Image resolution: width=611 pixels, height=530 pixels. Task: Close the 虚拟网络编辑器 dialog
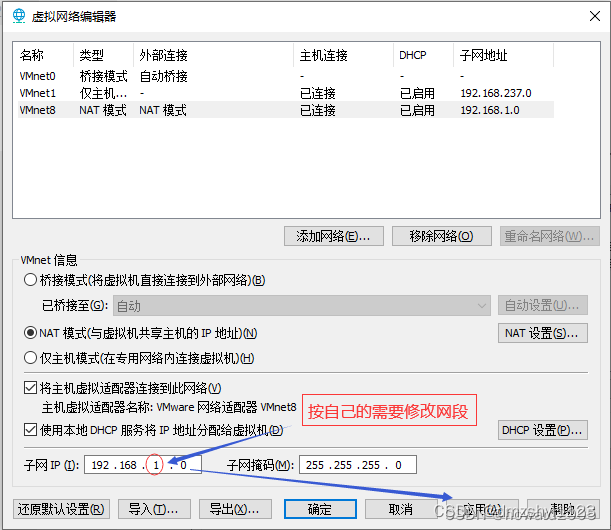pos(595,16)
